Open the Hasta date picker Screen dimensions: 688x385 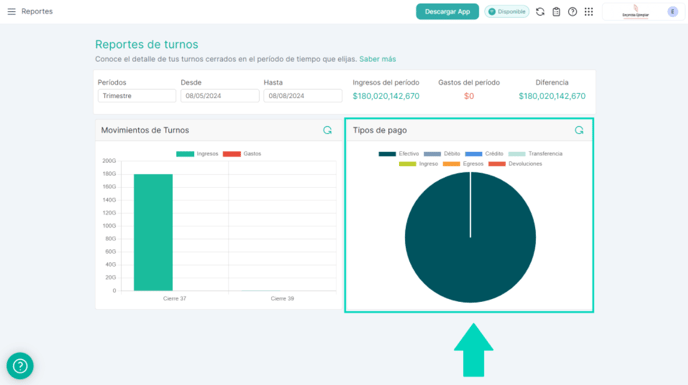pos(303,96)
